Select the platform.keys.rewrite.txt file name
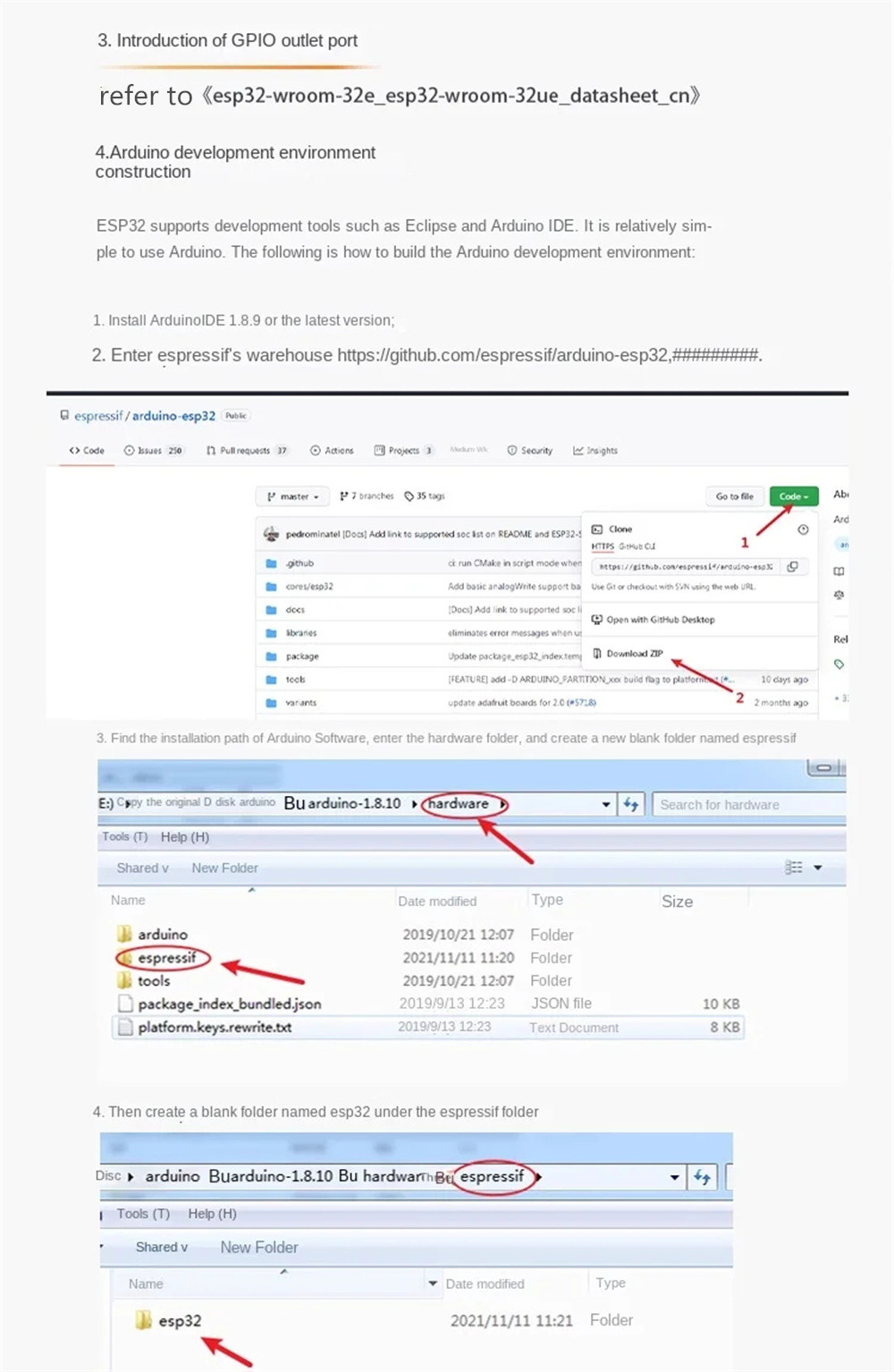The height and width of the screenshot is (1372, 894). (x=215, y=1027)
